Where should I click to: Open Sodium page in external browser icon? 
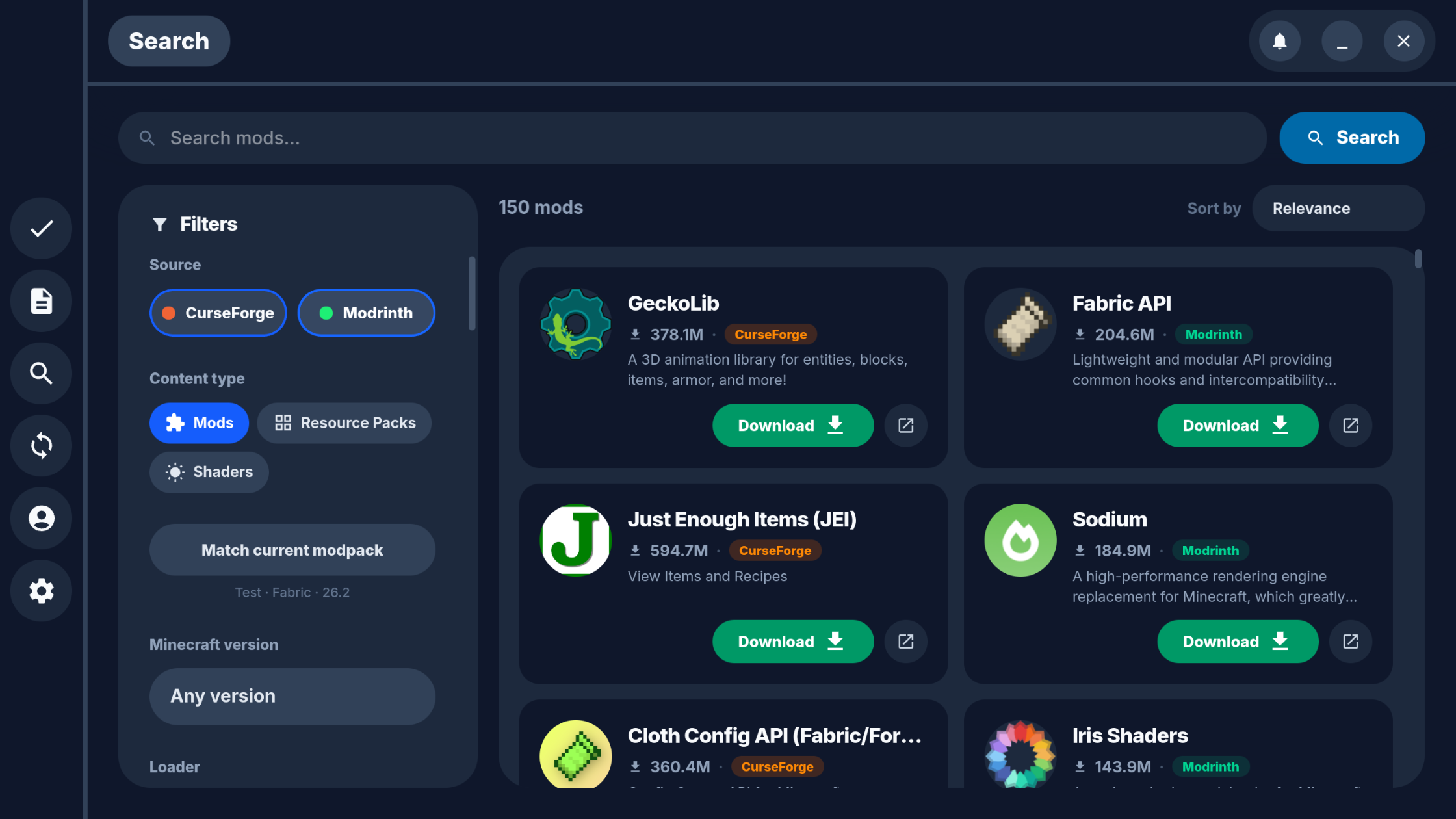pos(1350,642)
